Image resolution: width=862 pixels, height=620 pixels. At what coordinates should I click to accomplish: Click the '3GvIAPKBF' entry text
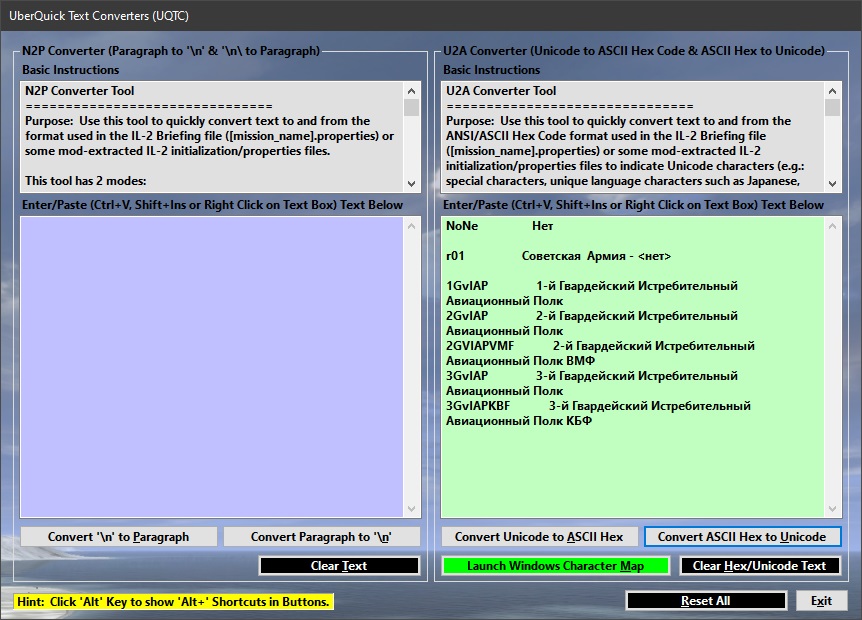478,406
